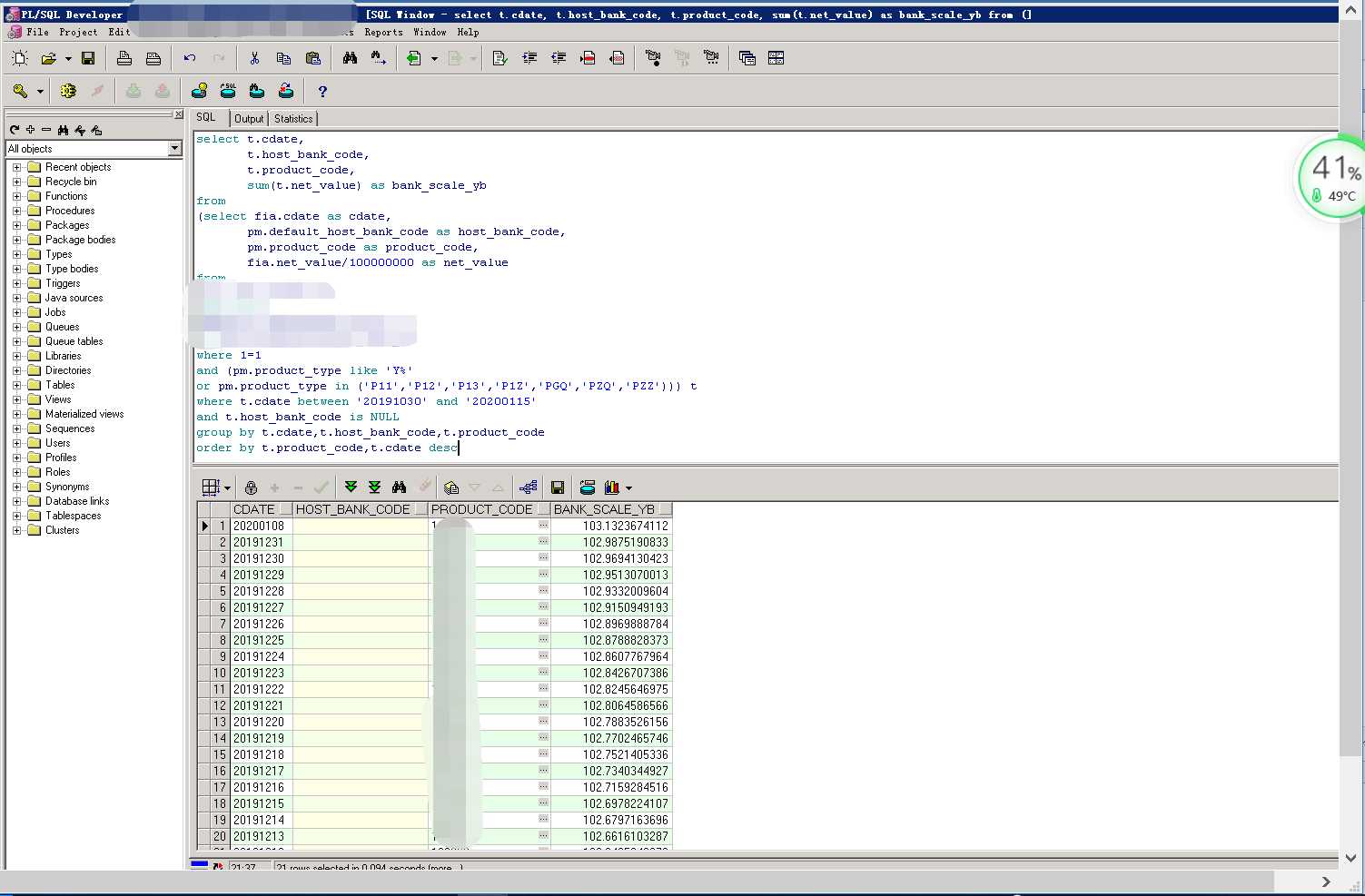Open Find with the binoculars toolbar icon
The width and height of the screenshot is (1365, 896).
[x=350, y=58]
